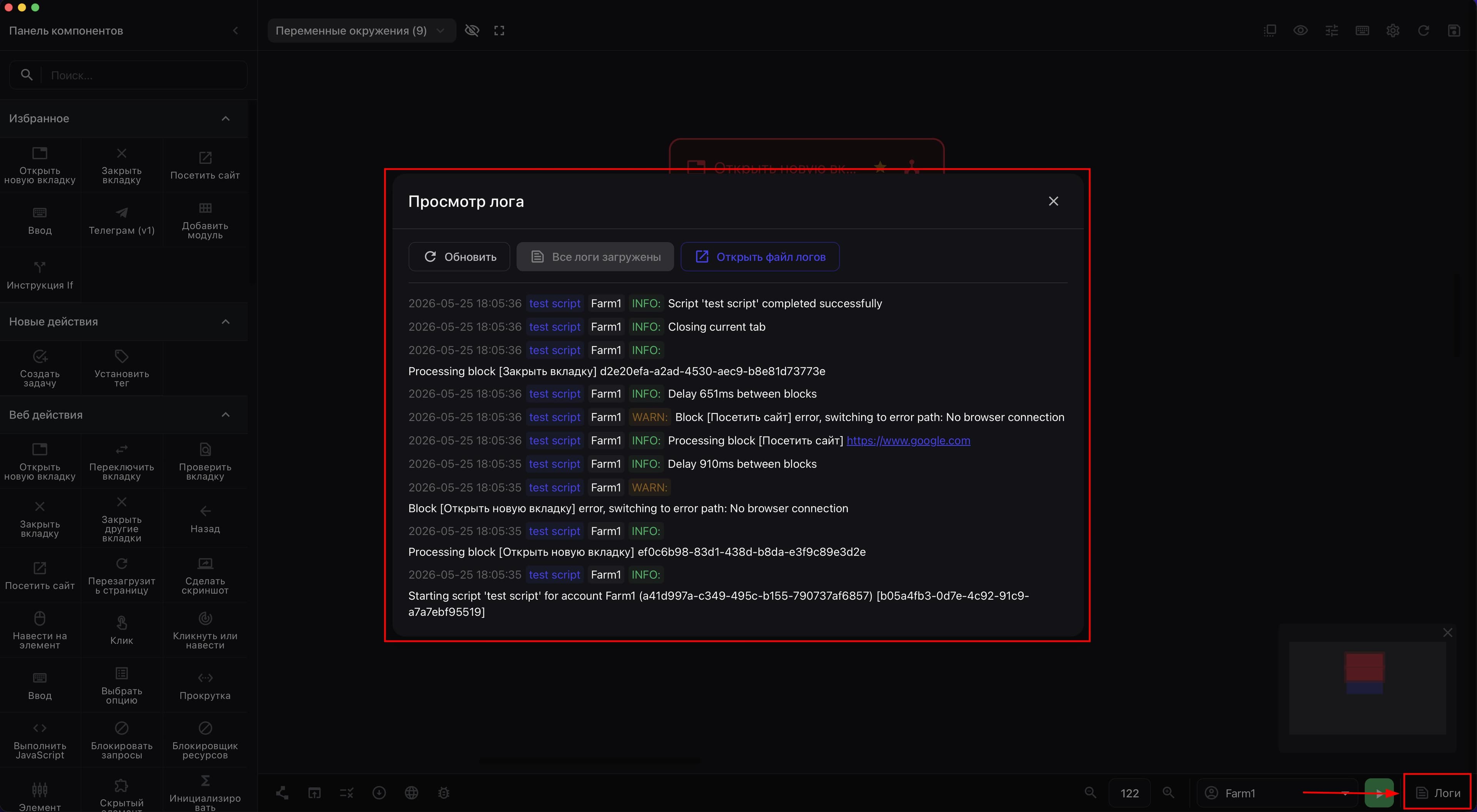Close the Просмотр лога dialog
Screen dimensions: 1477x812
pyautogui.click(x=1053, y=201)
